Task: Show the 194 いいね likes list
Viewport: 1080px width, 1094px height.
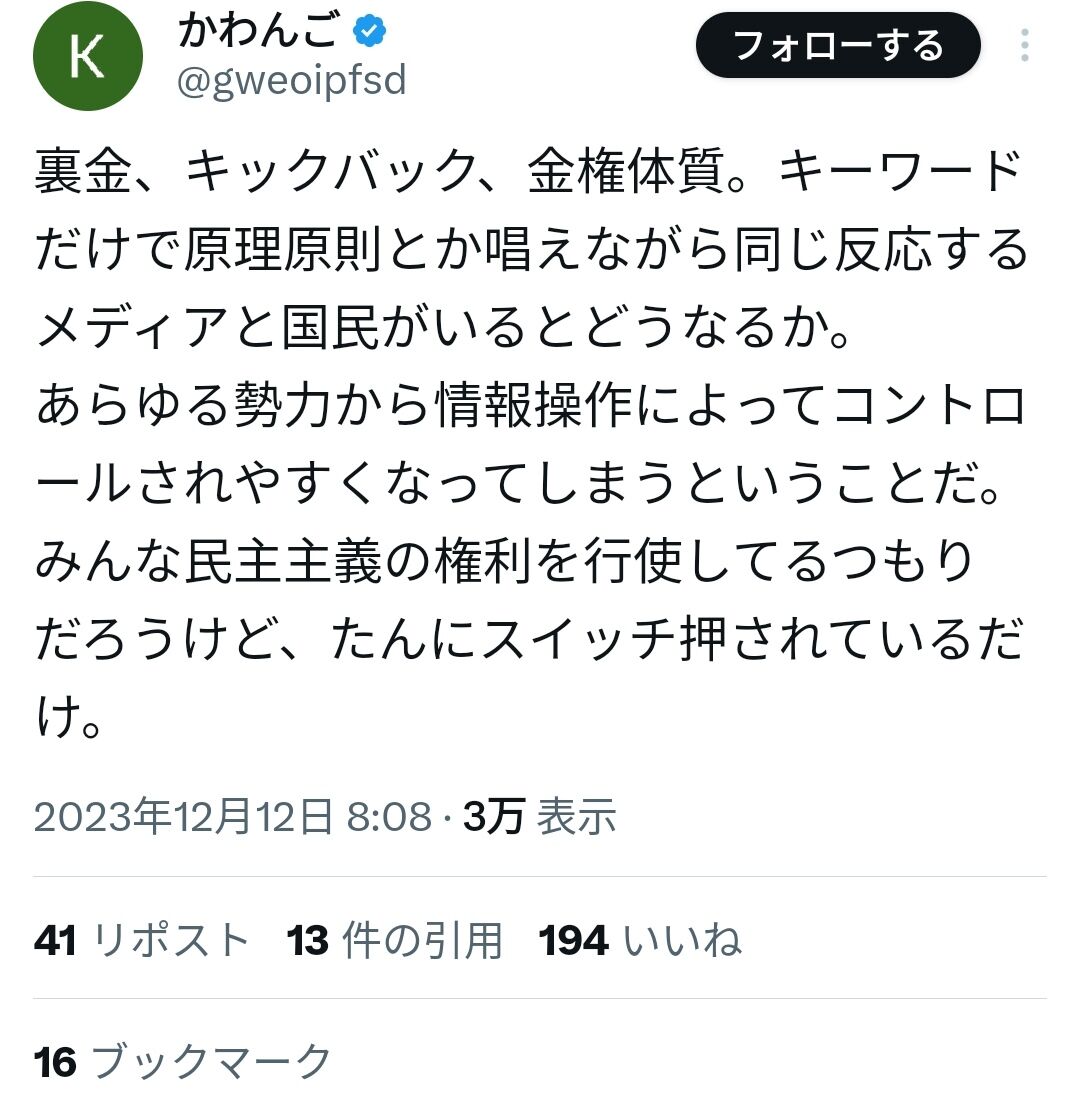Action: pos(640,940)
